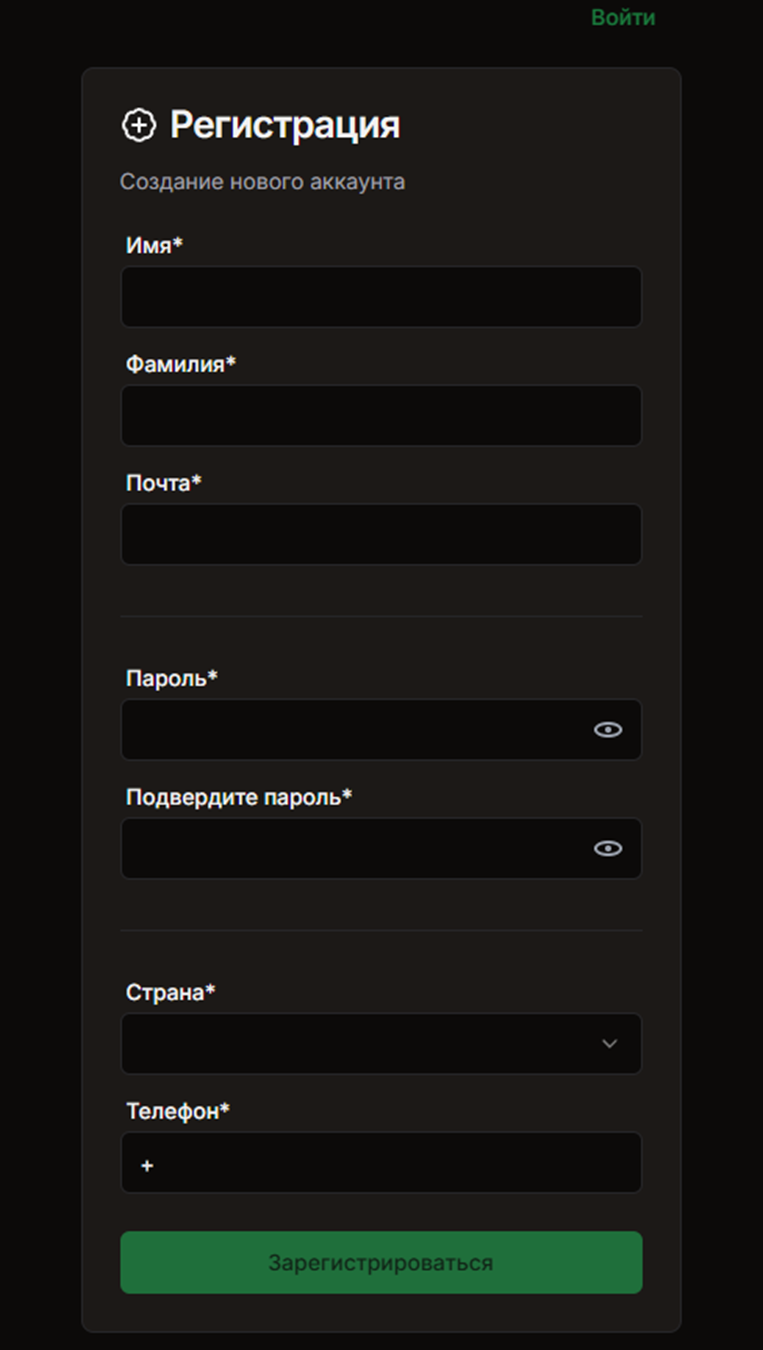Click the Телефон* label
The width and height of the screenshot is (763, 1350).
click(x=177, y=1112)
